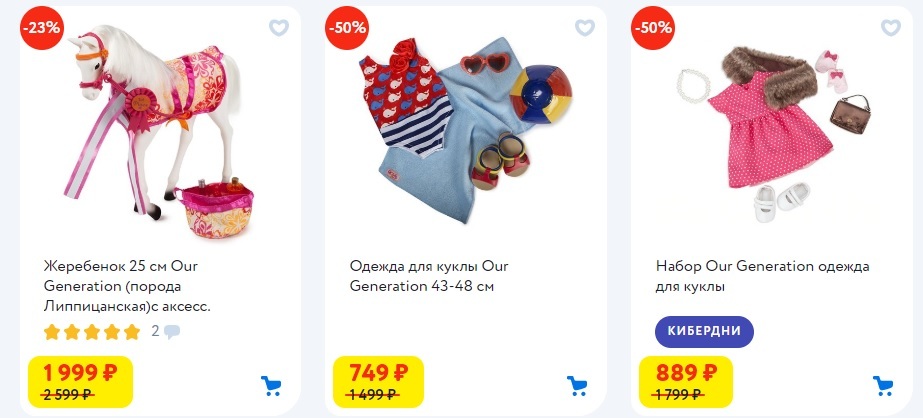Click the -50% badge on the swimsuit set
Viewport: 923px width, 418px height.
(347, 28)
